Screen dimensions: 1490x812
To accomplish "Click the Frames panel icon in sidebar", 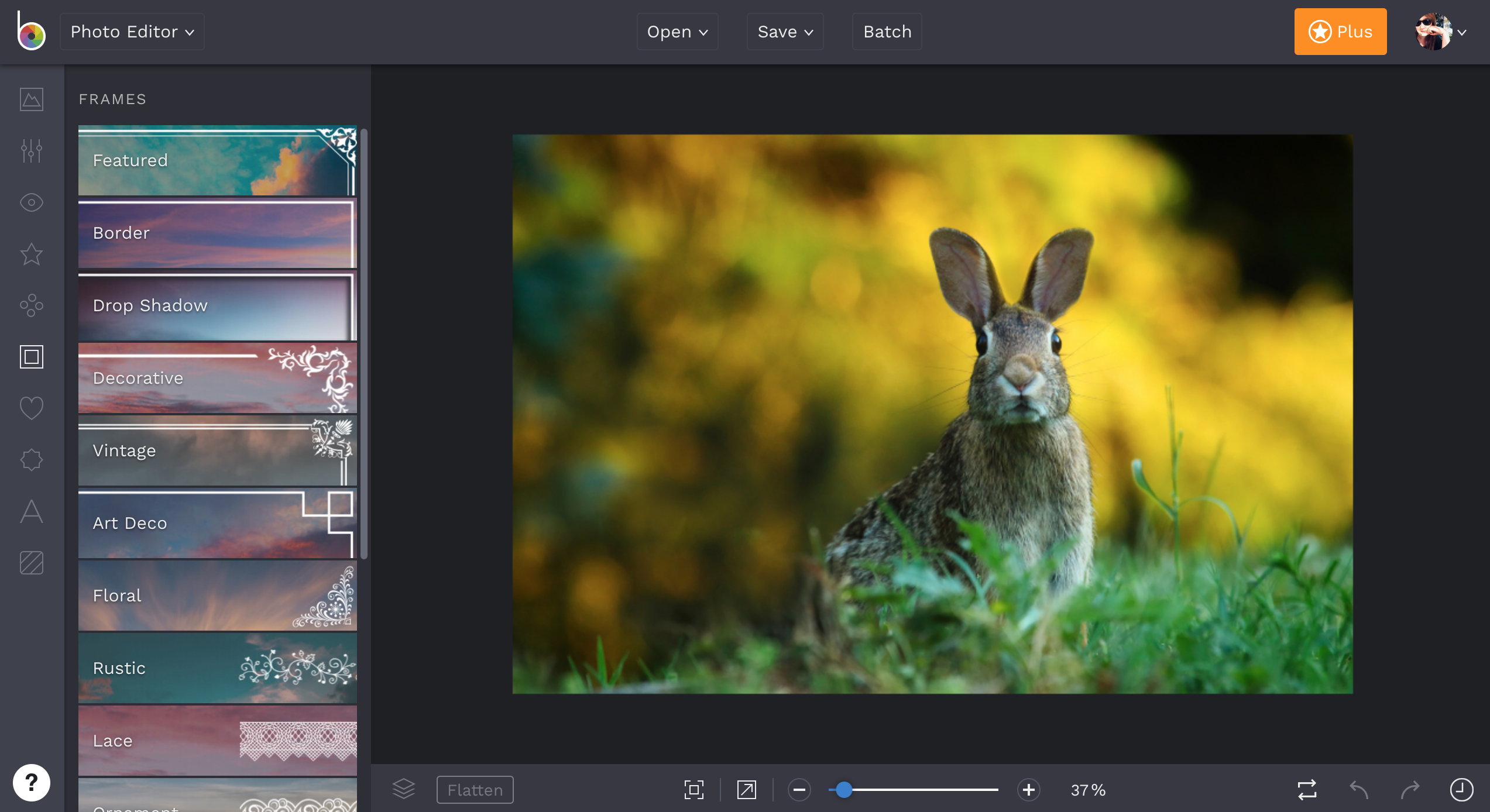I will tap(32, 356).
